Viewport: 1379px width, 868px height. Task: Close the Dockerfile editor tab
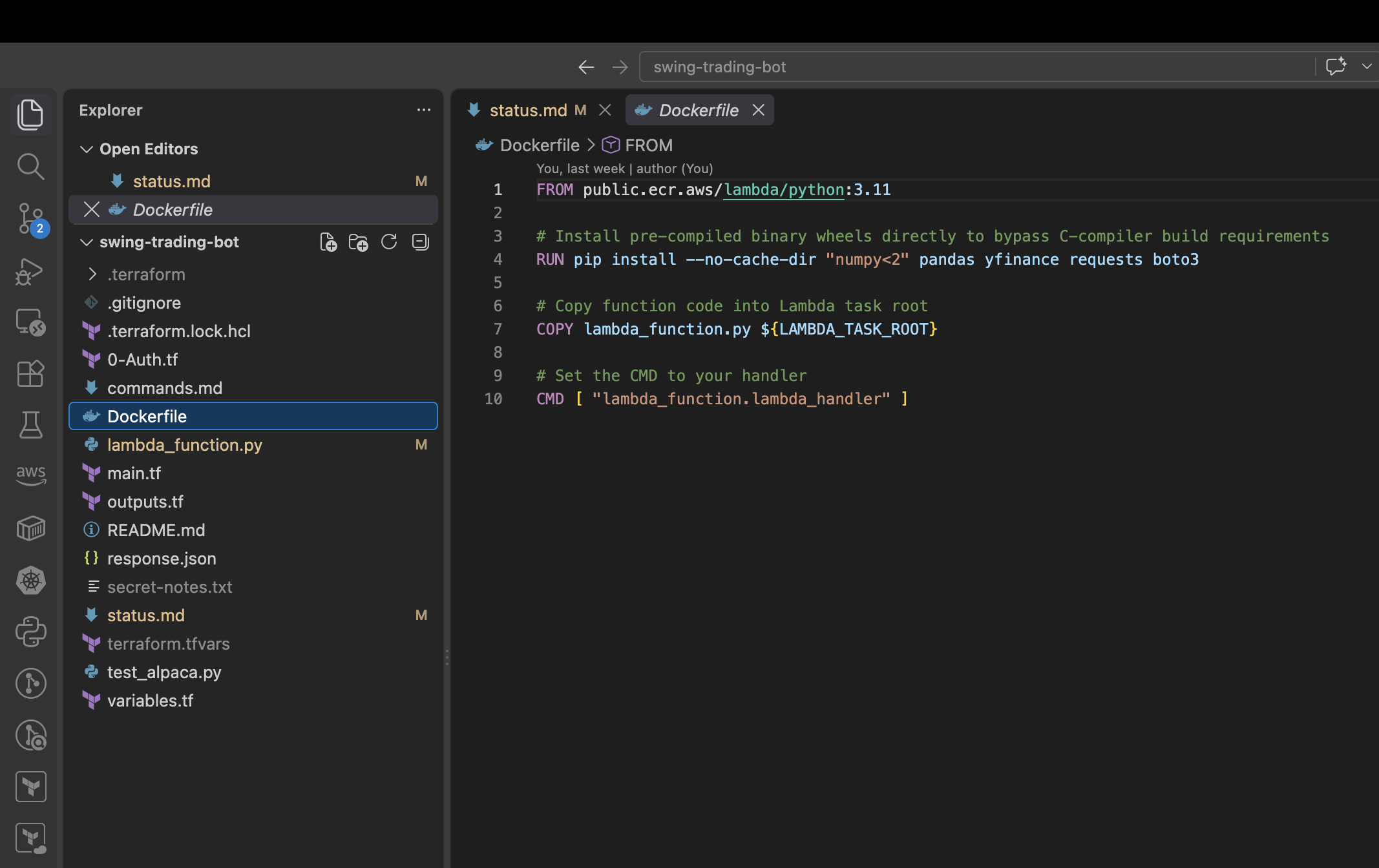tap(758, 110)
